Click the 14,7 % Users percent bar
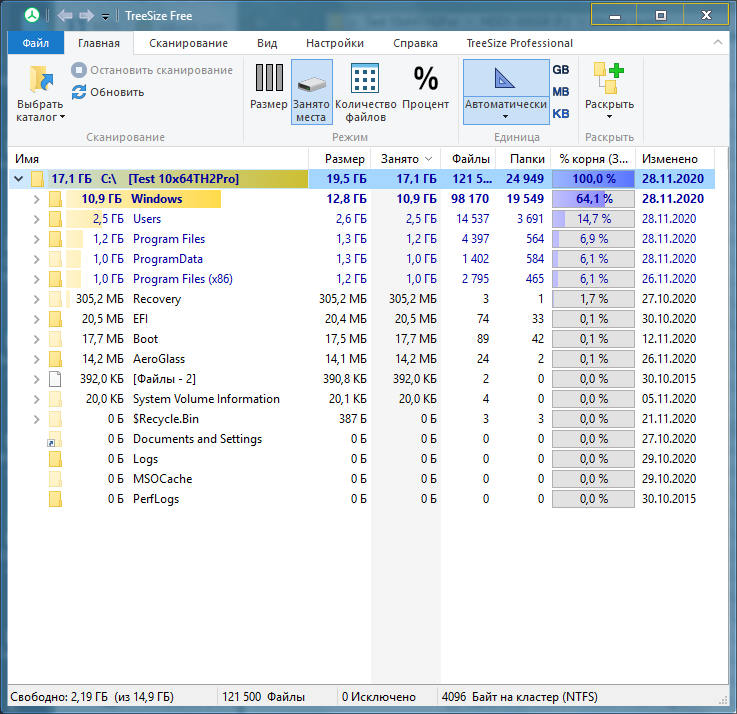 click(593, 219)
